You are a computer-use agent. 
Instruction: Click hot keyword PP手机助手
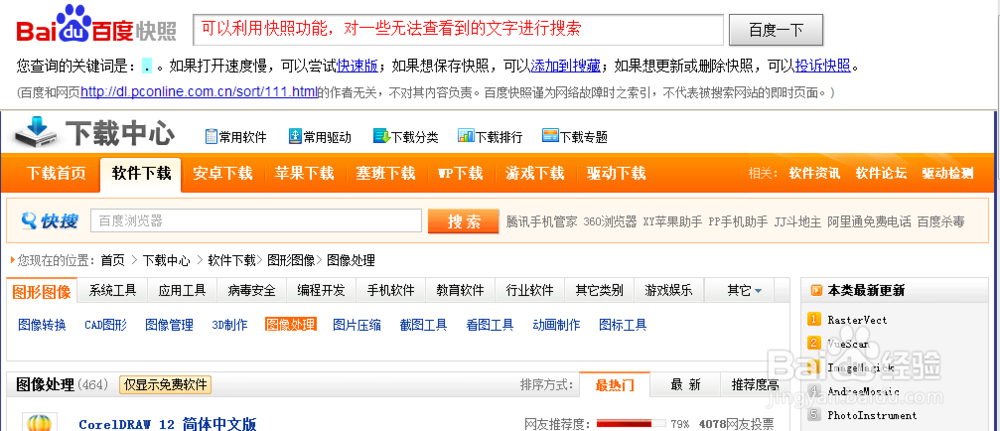tap(738, 222)
